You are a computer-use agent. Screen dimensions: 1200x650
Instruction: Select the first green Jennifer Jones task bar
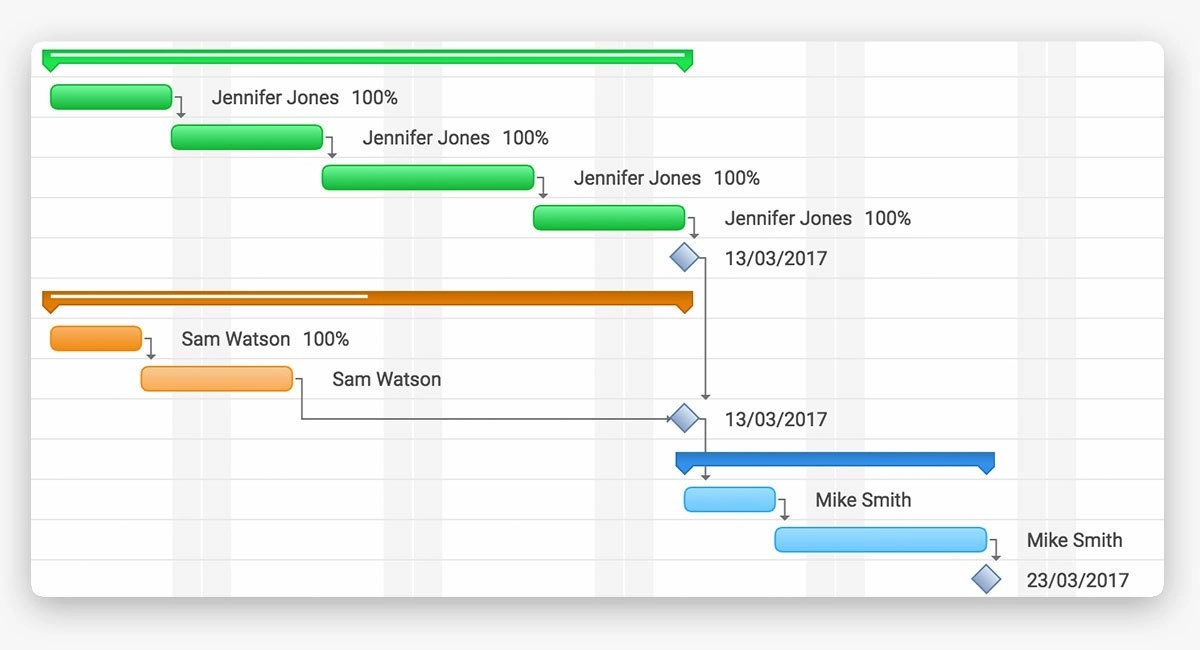tap(111, 97)
